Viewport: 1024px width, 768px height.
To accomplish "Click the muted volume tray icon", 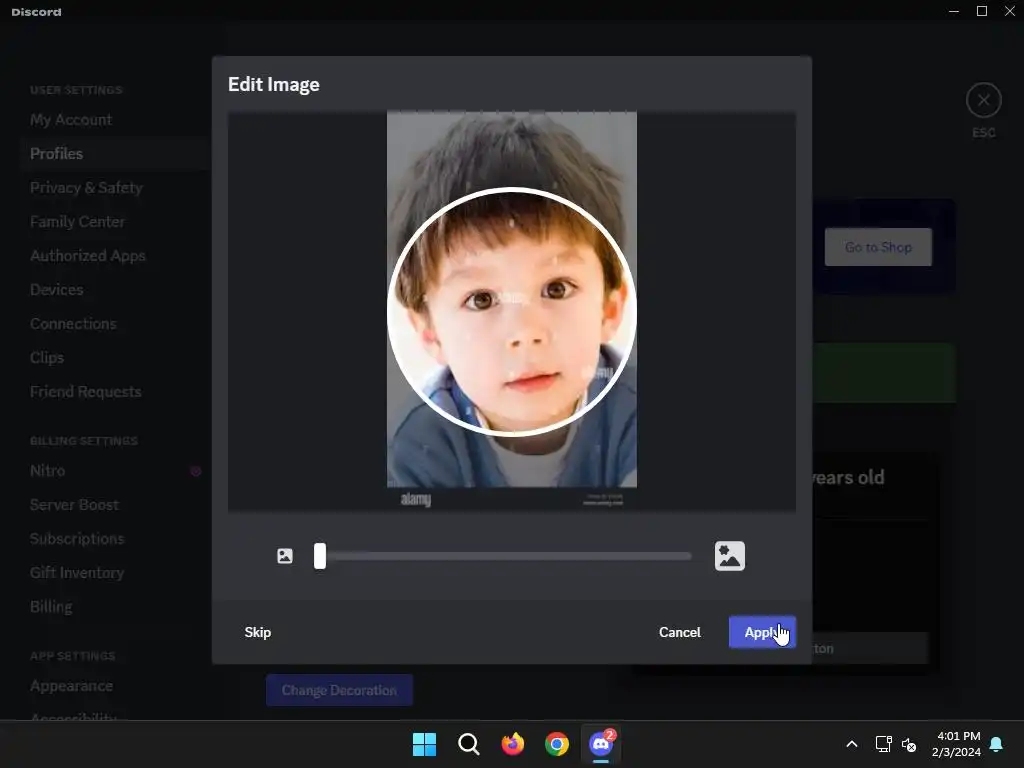I will (x=908, y=744).
